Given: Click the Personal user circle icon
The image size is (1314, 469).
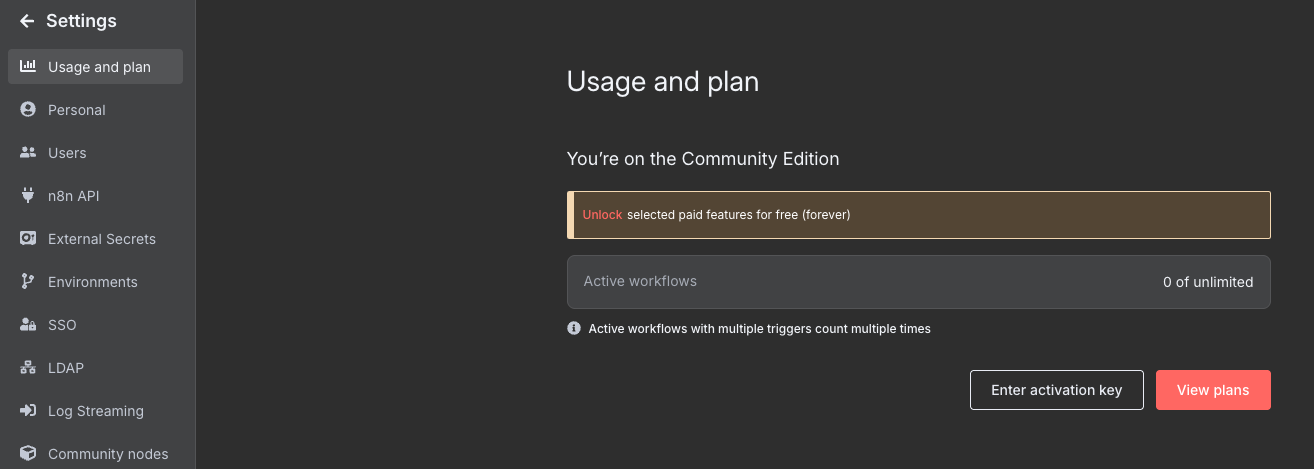Looking at the screenshot, I should pos(28,110).
